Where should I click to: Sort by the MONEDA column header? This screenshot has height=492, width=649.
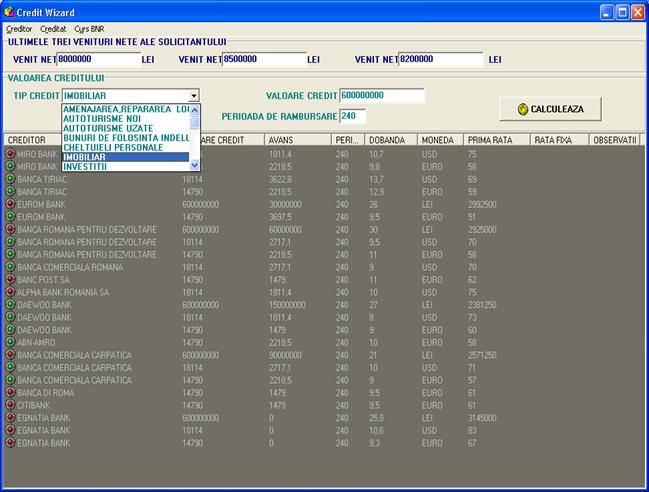click(x=440, y=140)
